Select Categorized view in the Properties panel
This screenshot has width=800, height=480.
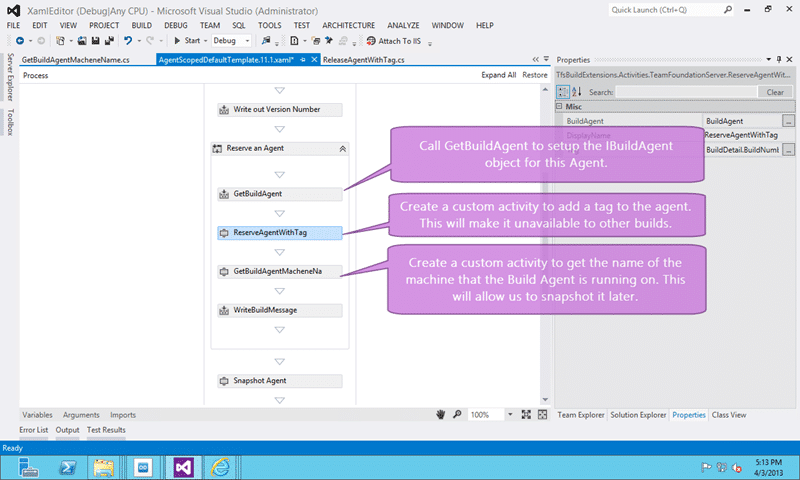pyautogui.click(x=563, y=92)
